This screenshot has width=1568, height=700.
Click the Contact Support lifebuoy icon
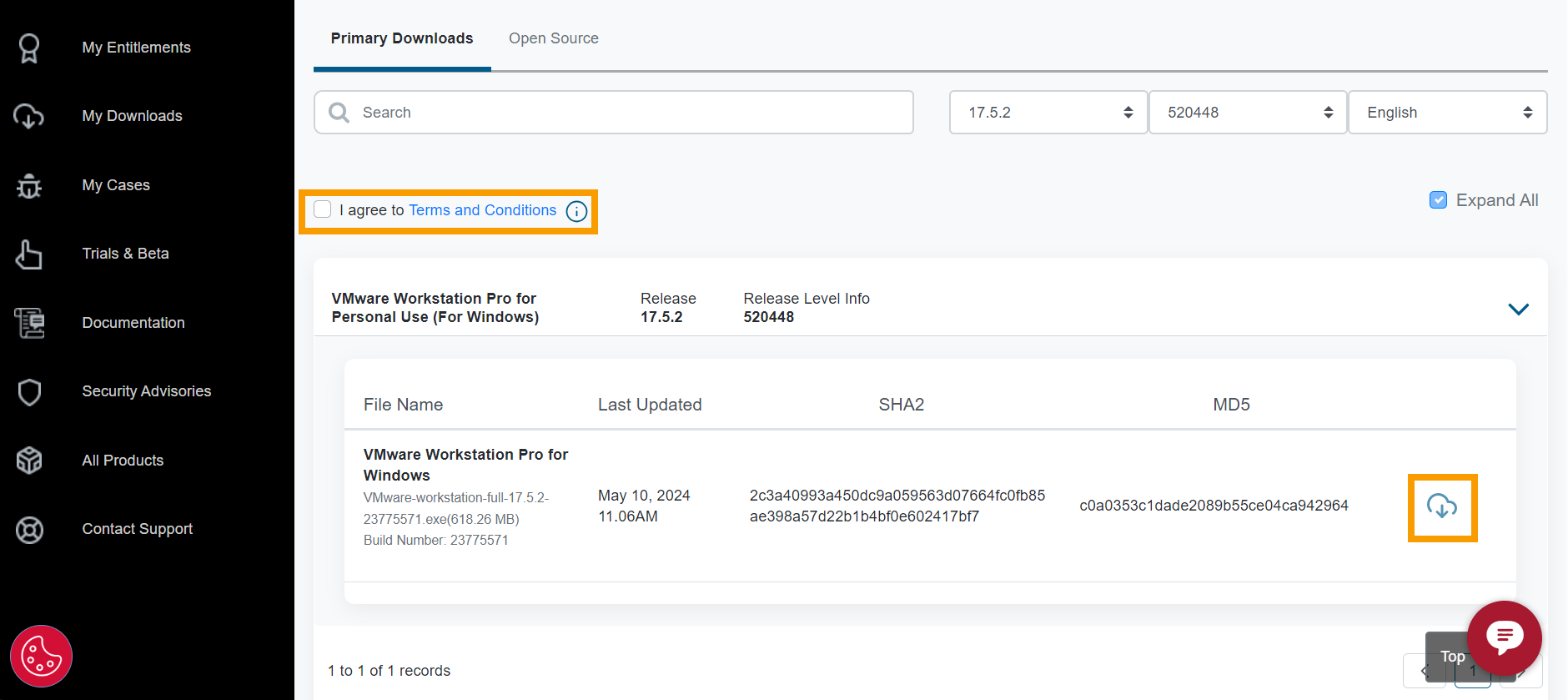[x=29, y=530]
